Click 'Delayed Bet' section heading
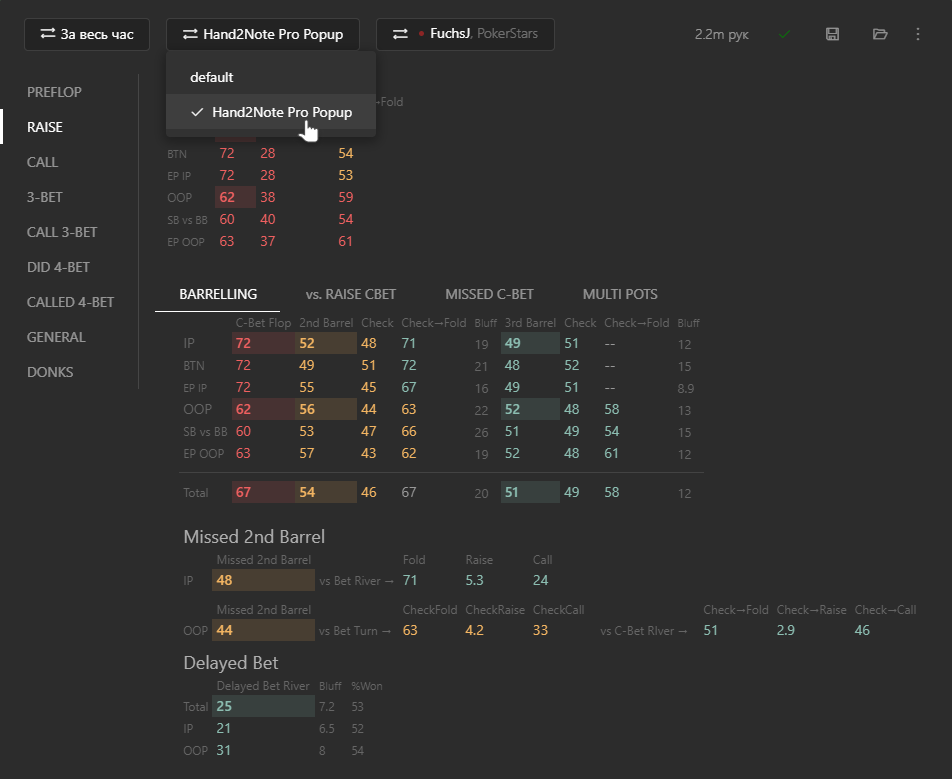 [x=231, y=663]
